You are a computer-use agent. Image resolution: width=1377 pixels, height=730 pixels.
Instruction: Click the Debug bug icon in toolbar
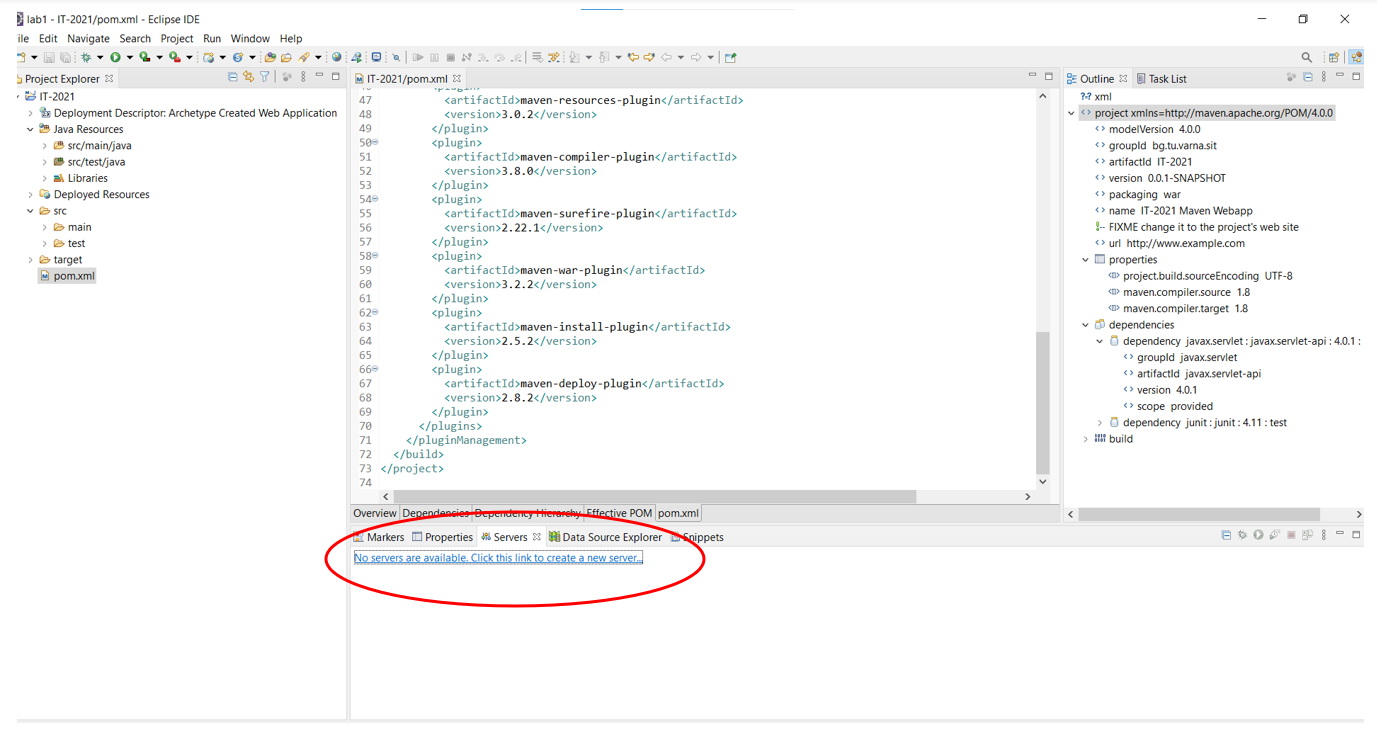(86, 57)
